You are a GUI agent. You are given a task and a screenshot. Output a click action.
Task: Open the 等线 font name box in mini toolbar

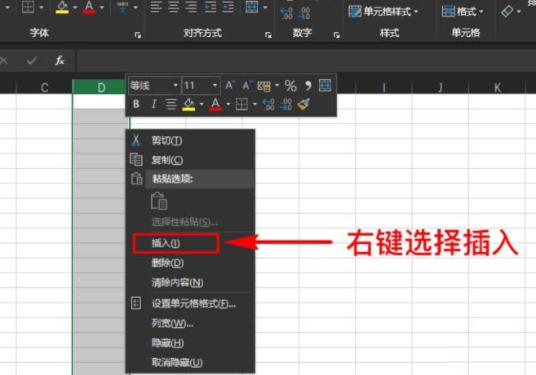pyautogui.click(x=154, y=85)
